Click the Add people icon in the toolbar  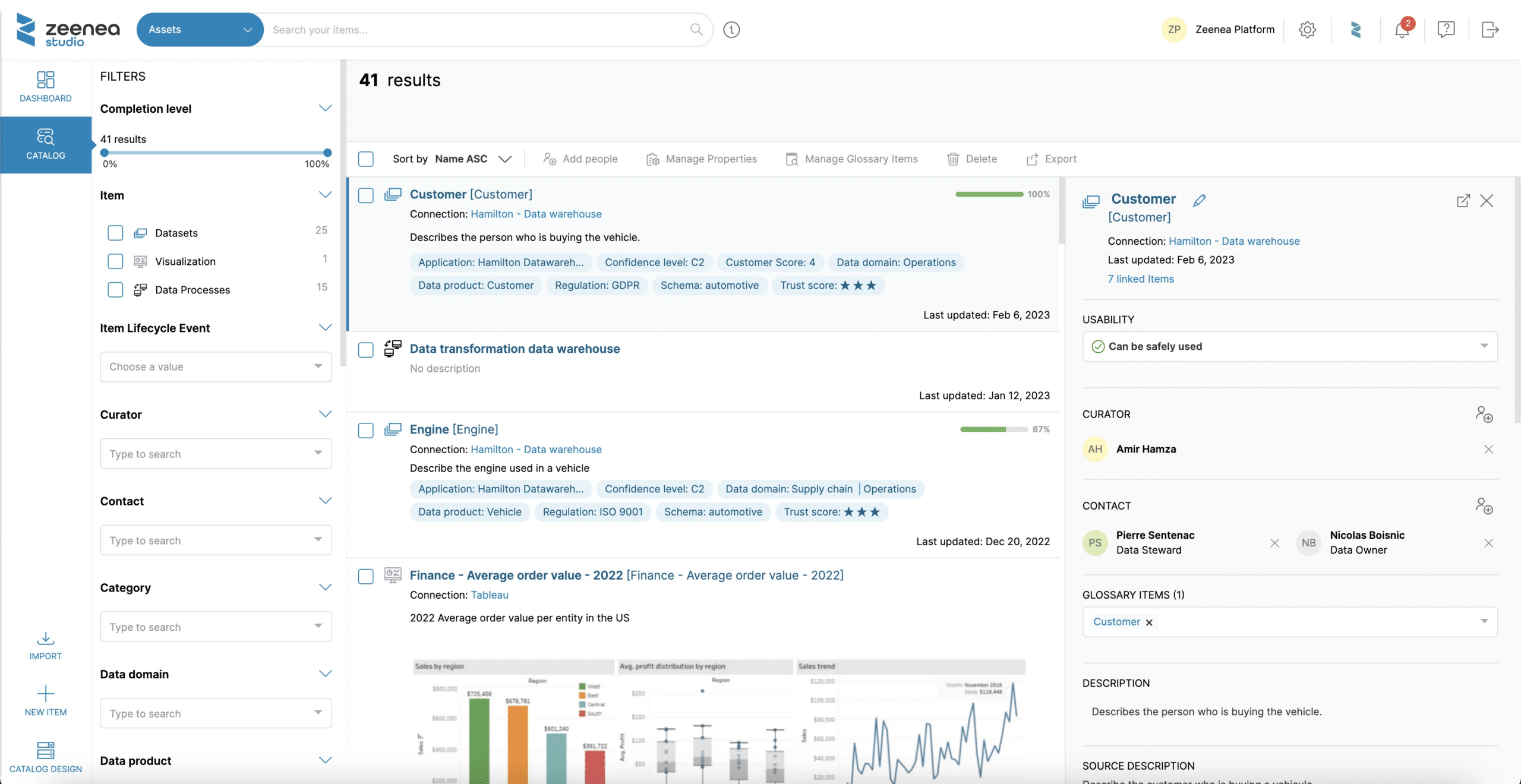pyautogui.click(x=550, y=159)
